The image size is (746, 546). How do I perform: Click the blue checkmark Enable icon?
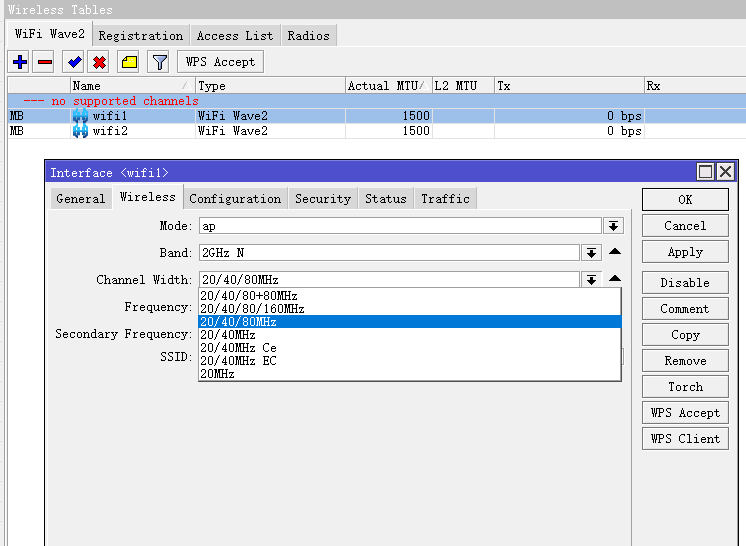pyautogui.click(x=74, y=62)
